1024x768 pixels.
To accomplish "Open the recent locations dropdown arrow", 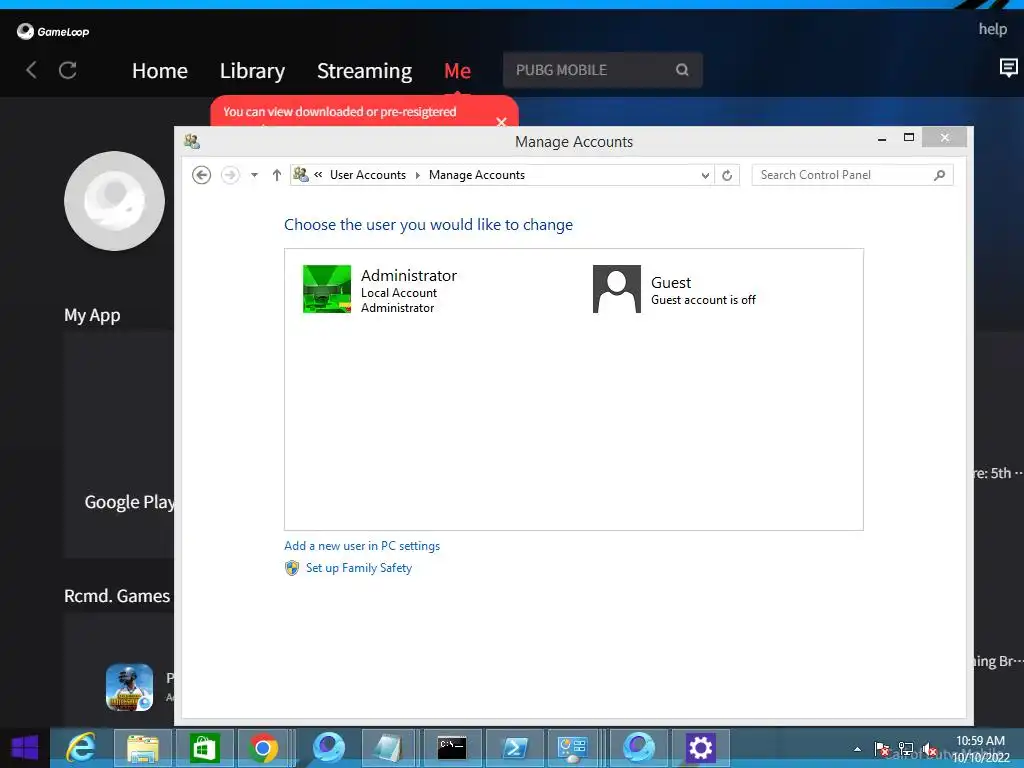I will (x=255, y=175).
